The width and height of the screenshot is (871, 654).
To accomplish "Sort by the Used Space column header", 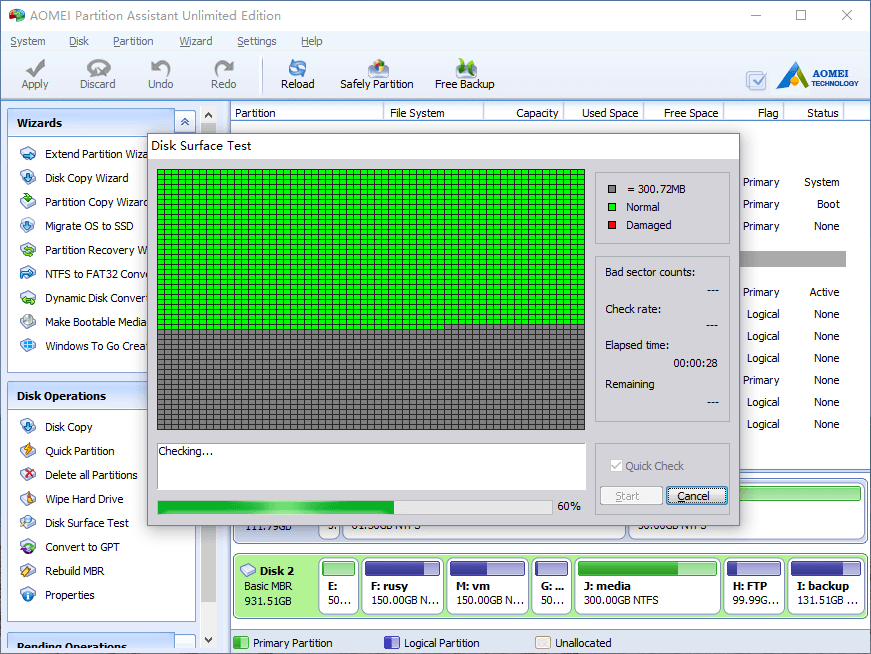I will (x=604, y=113).
